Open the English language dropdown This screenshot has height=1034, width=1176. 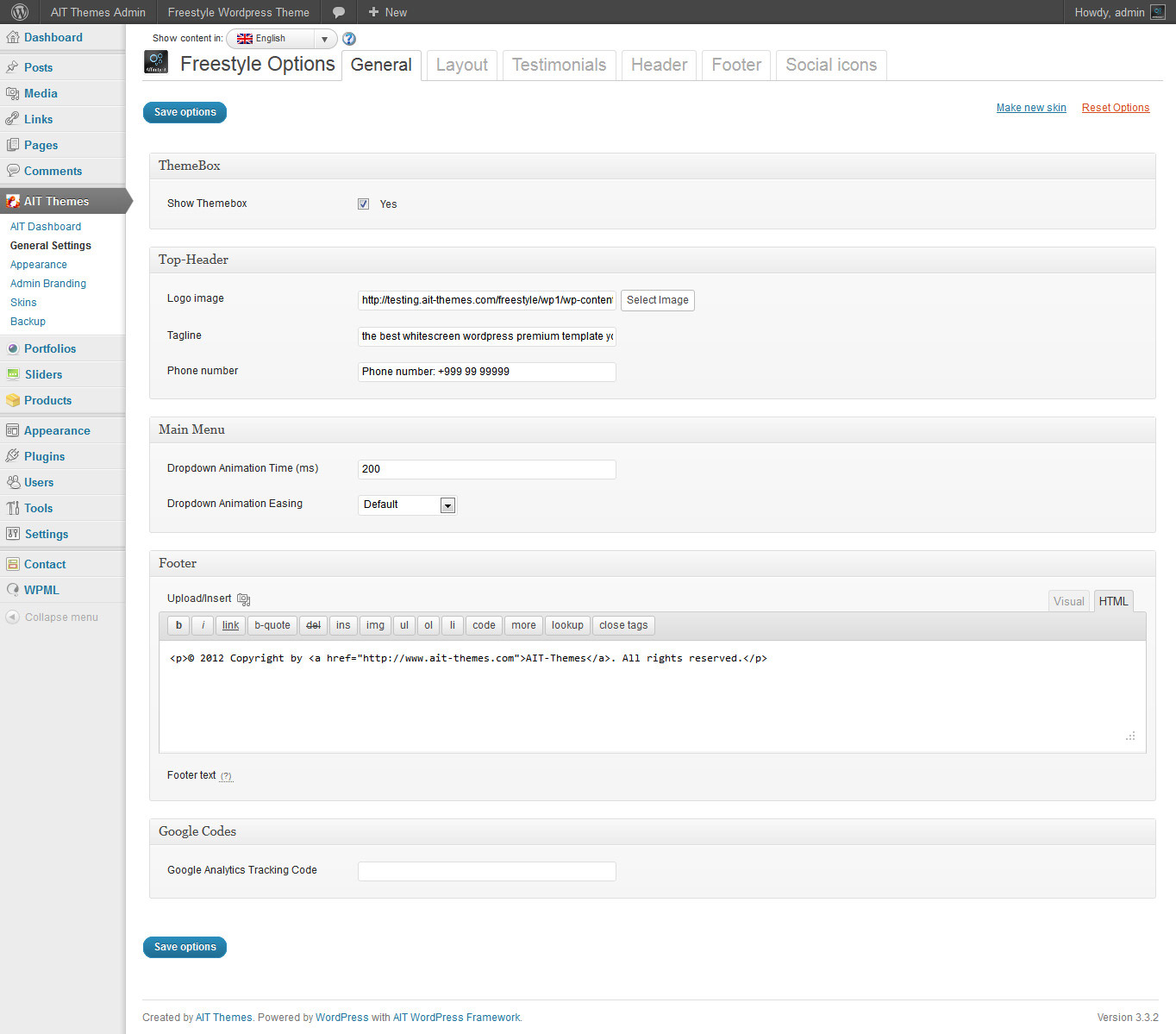pyautogui.click(x=281, y=39)
